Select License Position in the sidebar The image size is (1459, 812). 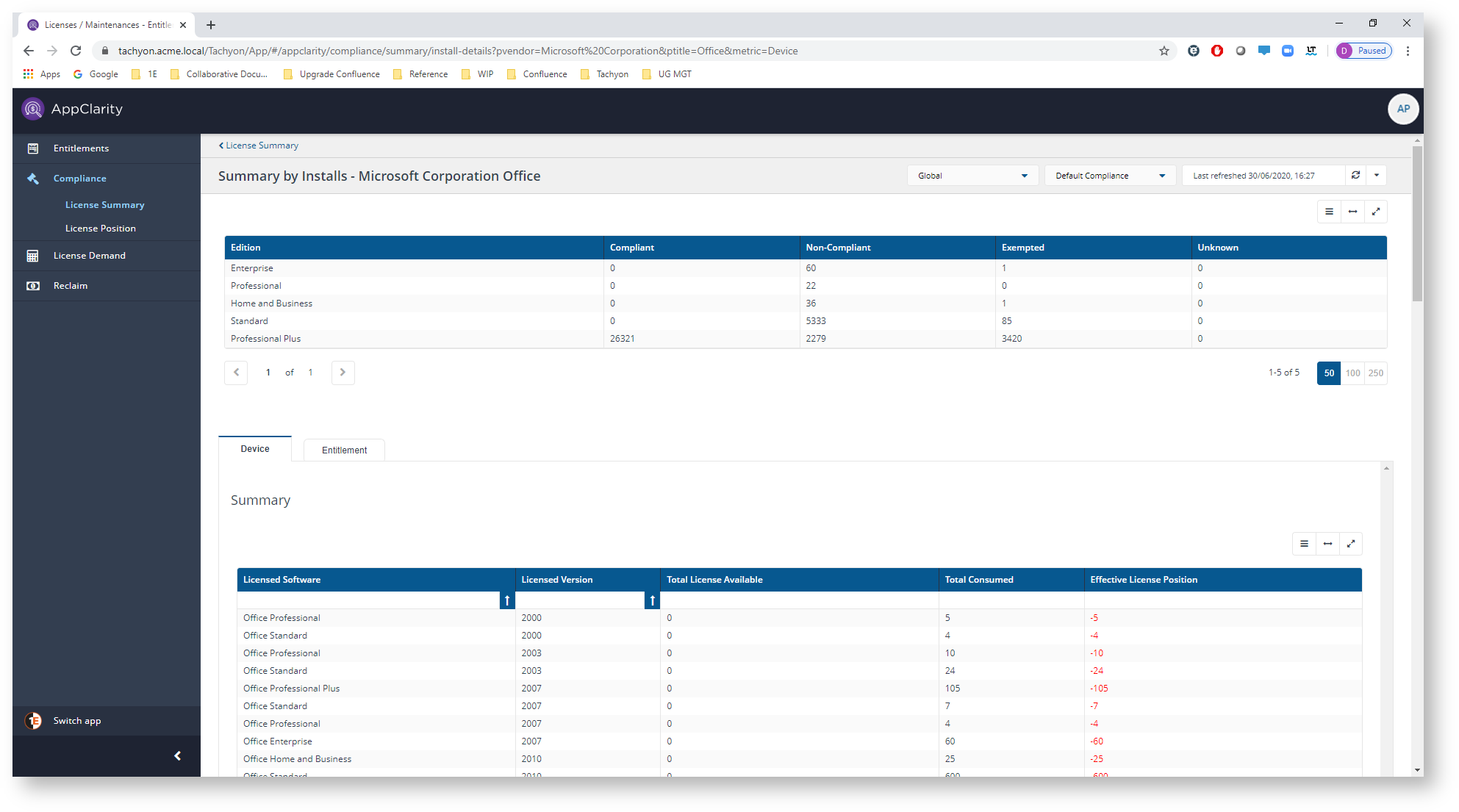pyautogui.click(x=100, y=229)
